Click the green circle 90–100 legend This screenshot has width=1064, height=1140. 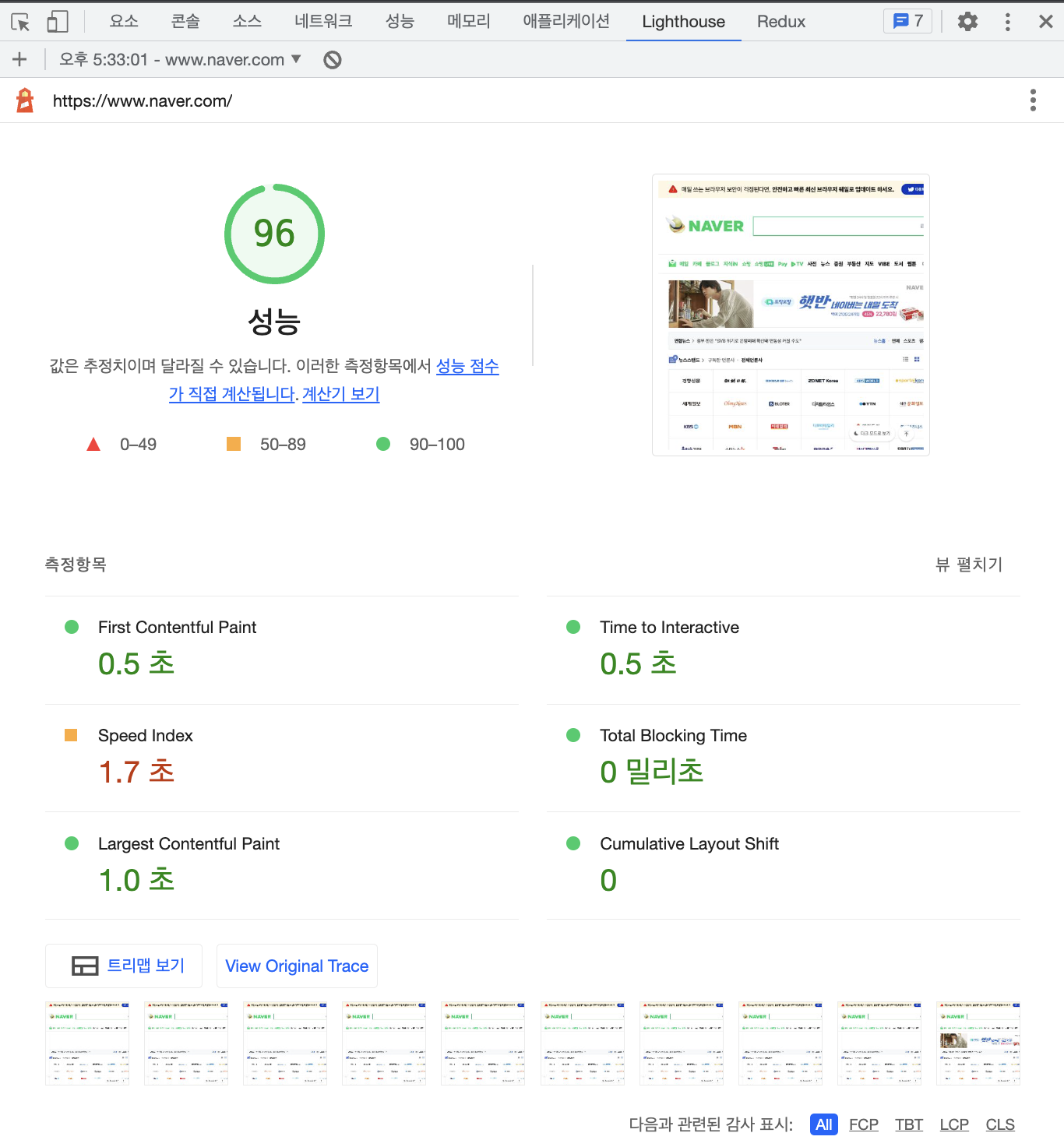pos(421,444)
